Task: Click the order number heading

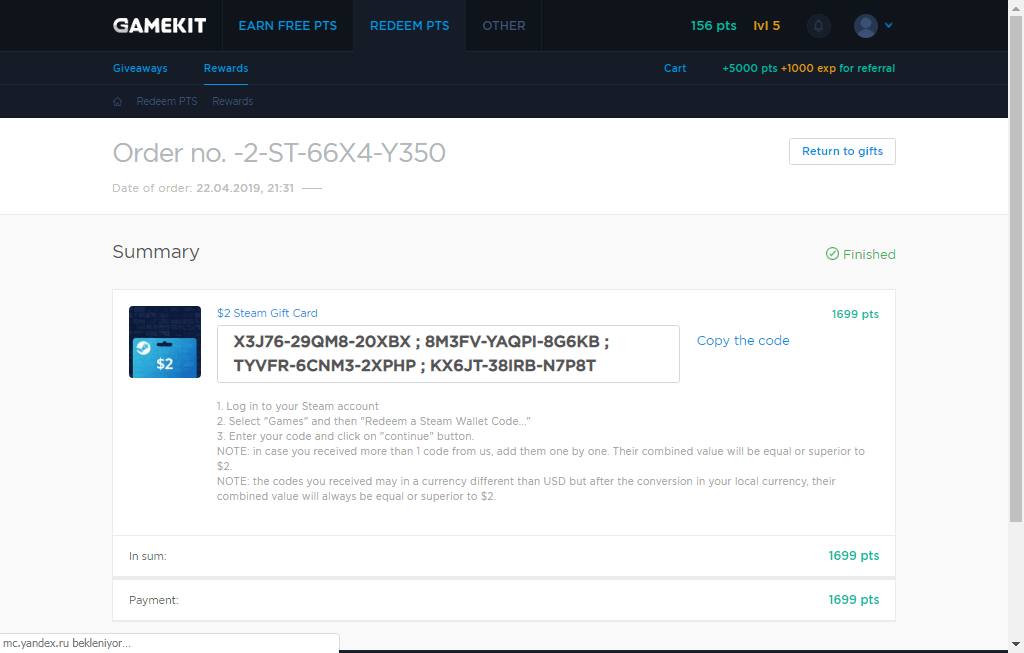Action: point(279,153)
